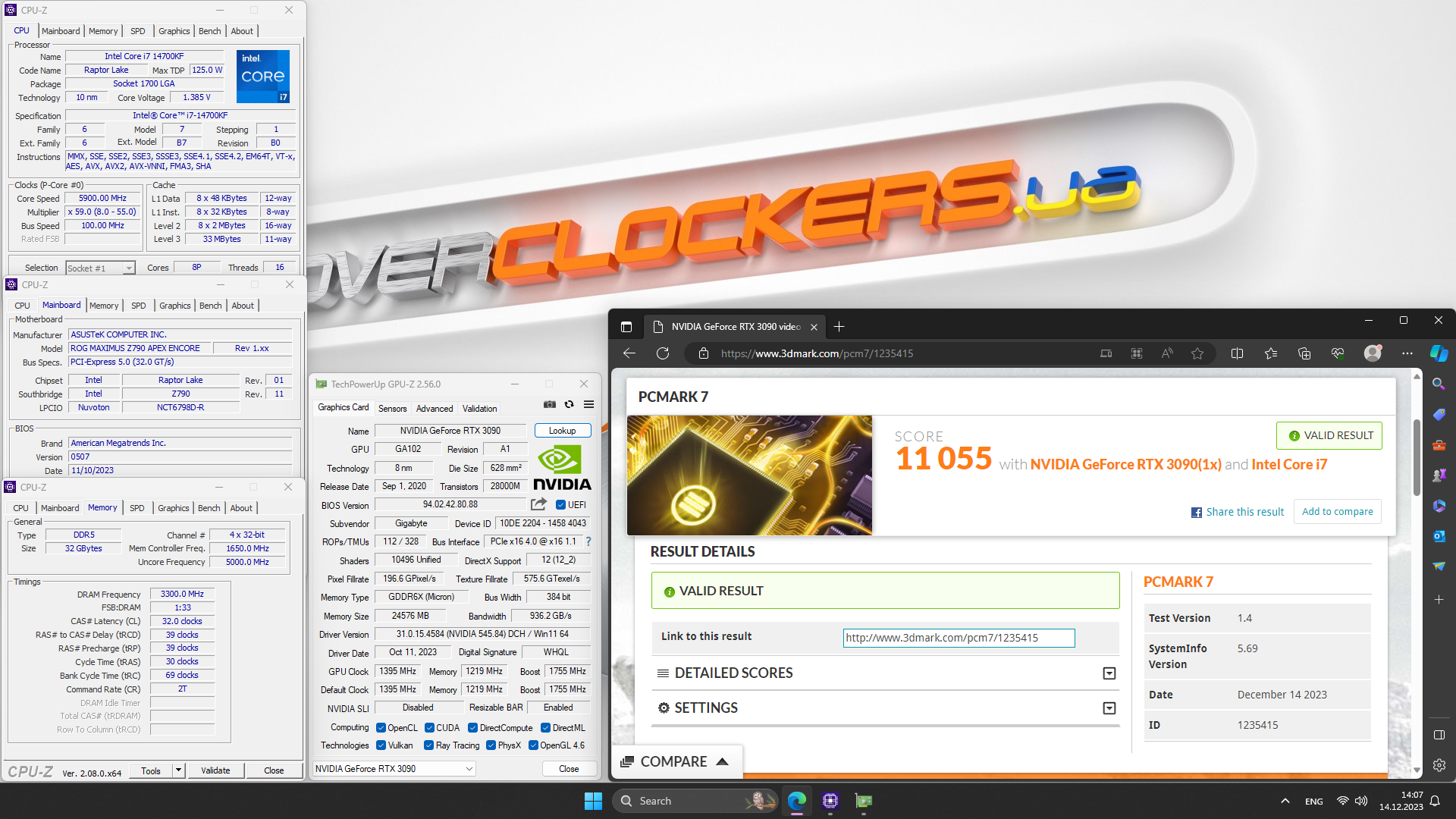
Task: Open Copilot sidebar icon
Action: (1439, 353)
